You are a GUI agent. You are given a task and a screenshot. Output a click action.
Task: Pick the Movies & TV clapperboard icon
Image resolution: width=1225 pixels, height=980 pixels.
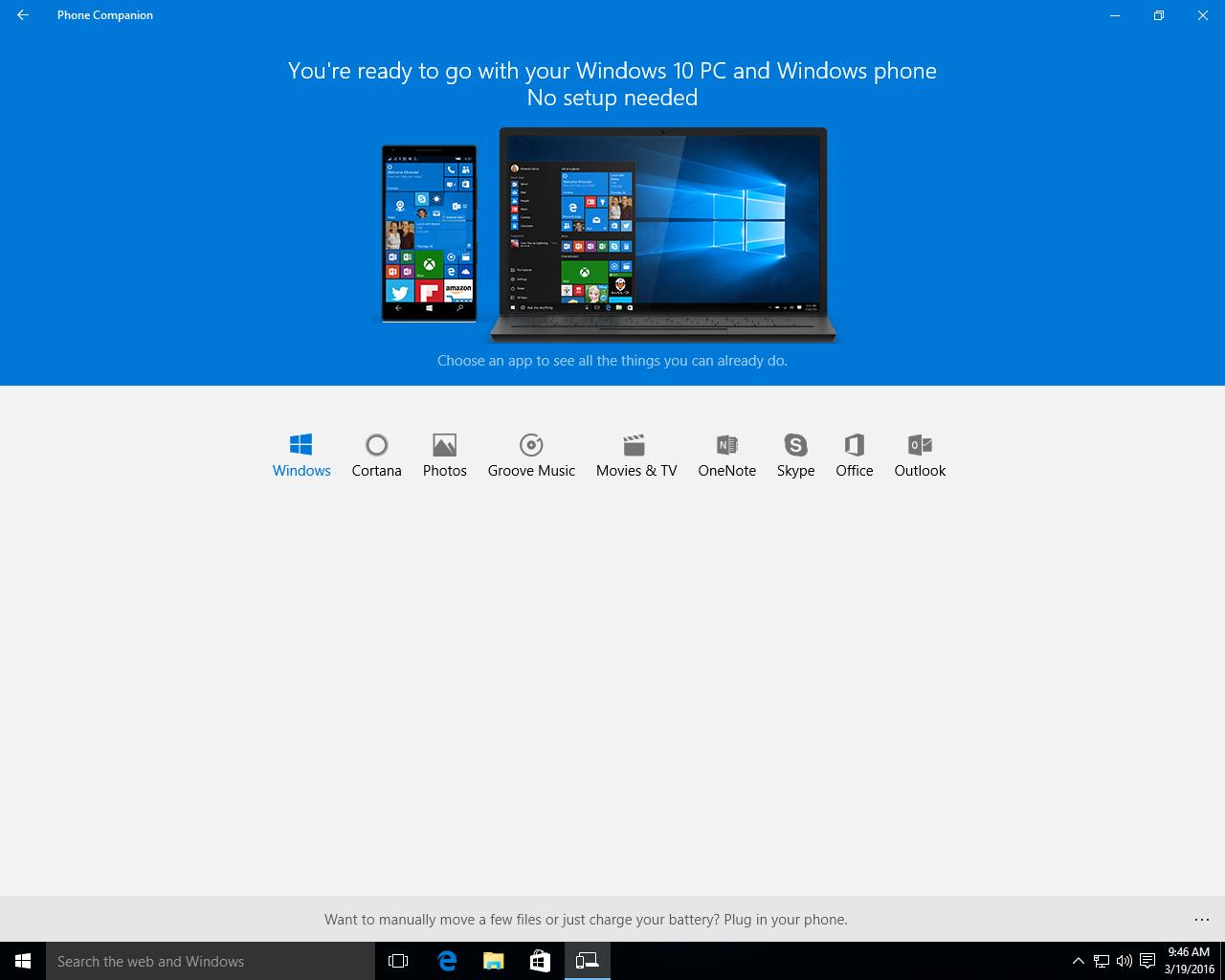[x=634, y=445]
